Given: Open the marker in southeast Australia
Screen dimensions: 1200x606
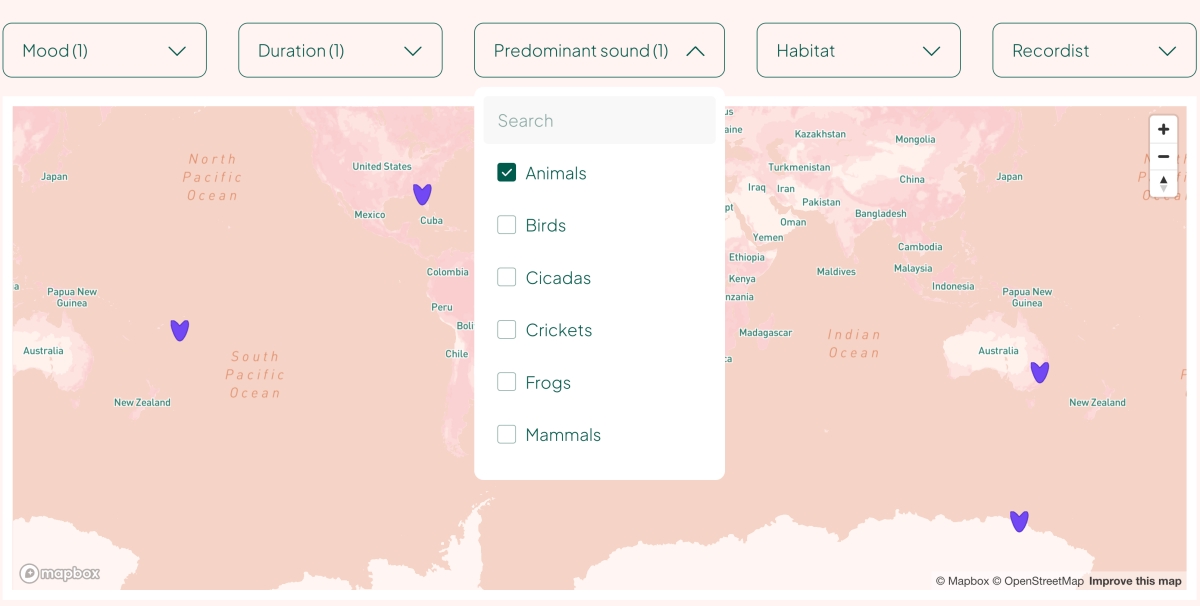Looking at the screenshot, I should click(x=1040, y=372).
